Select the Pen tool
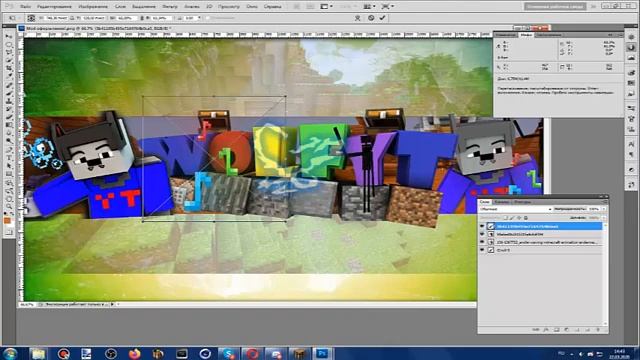 coord(8,149)
